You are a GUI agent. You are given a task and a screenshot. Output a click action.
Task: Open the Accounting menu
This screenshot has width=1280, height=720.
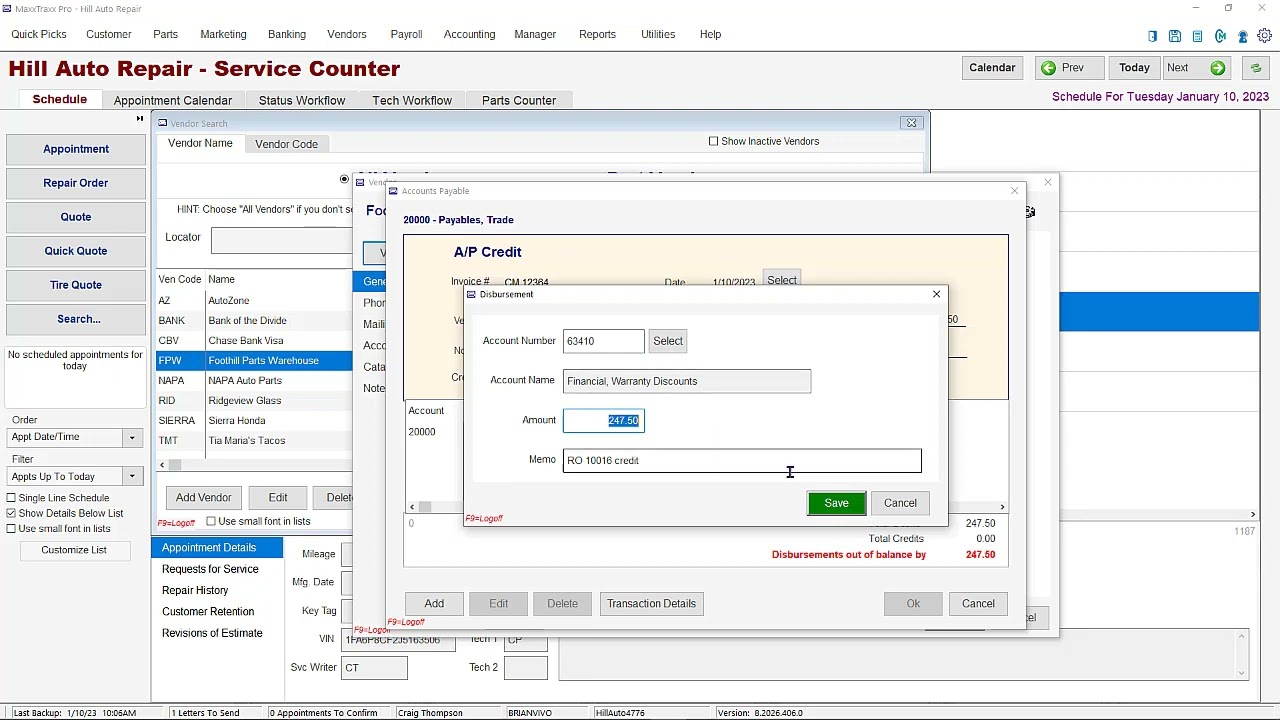(x=469, y=34)
